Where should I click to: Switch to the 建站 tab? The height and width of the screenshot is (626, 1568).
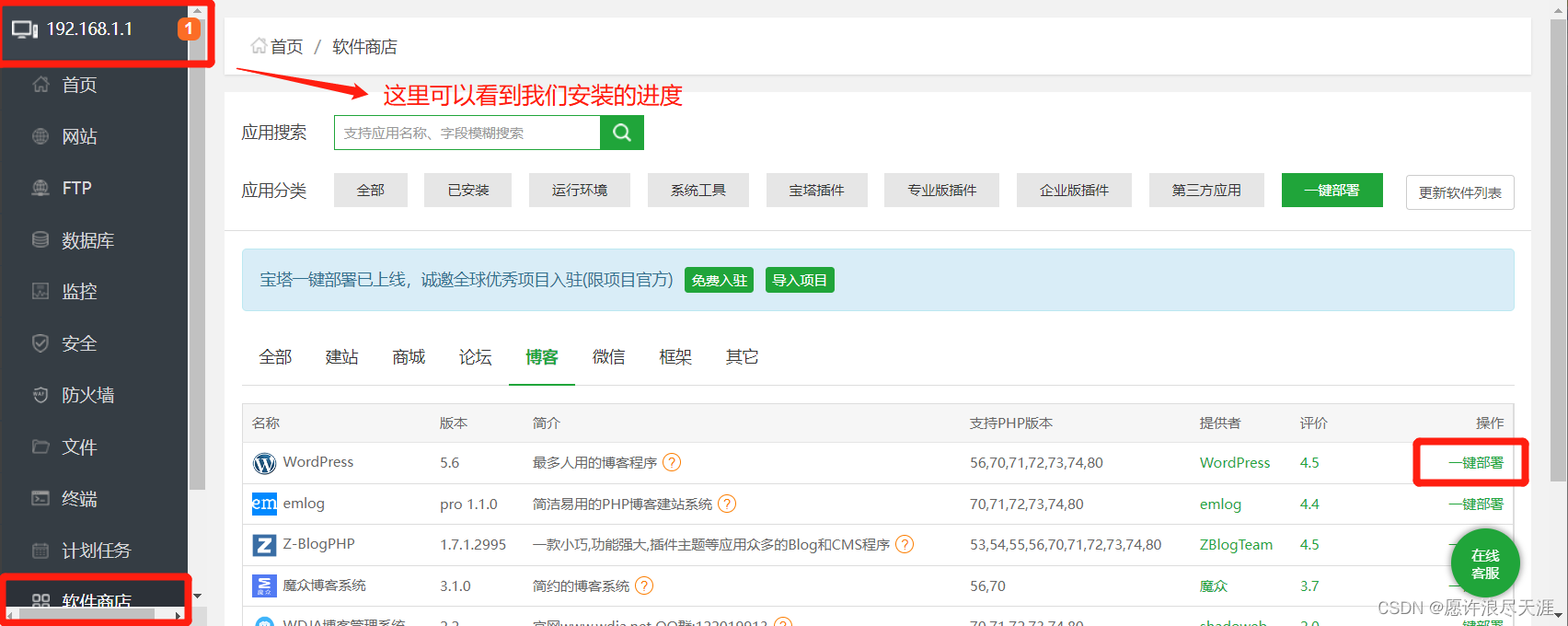tap(342, 357)
